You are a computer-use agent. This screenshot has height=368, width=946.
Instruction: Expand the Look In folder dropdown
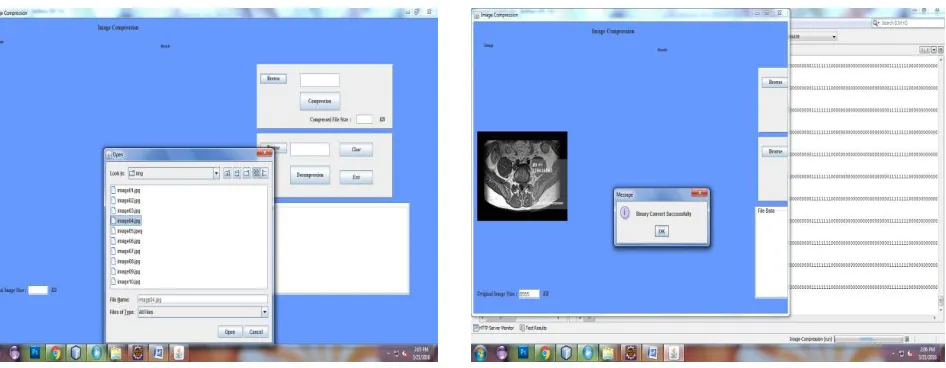pyautogui.click(x=216, y=173)
